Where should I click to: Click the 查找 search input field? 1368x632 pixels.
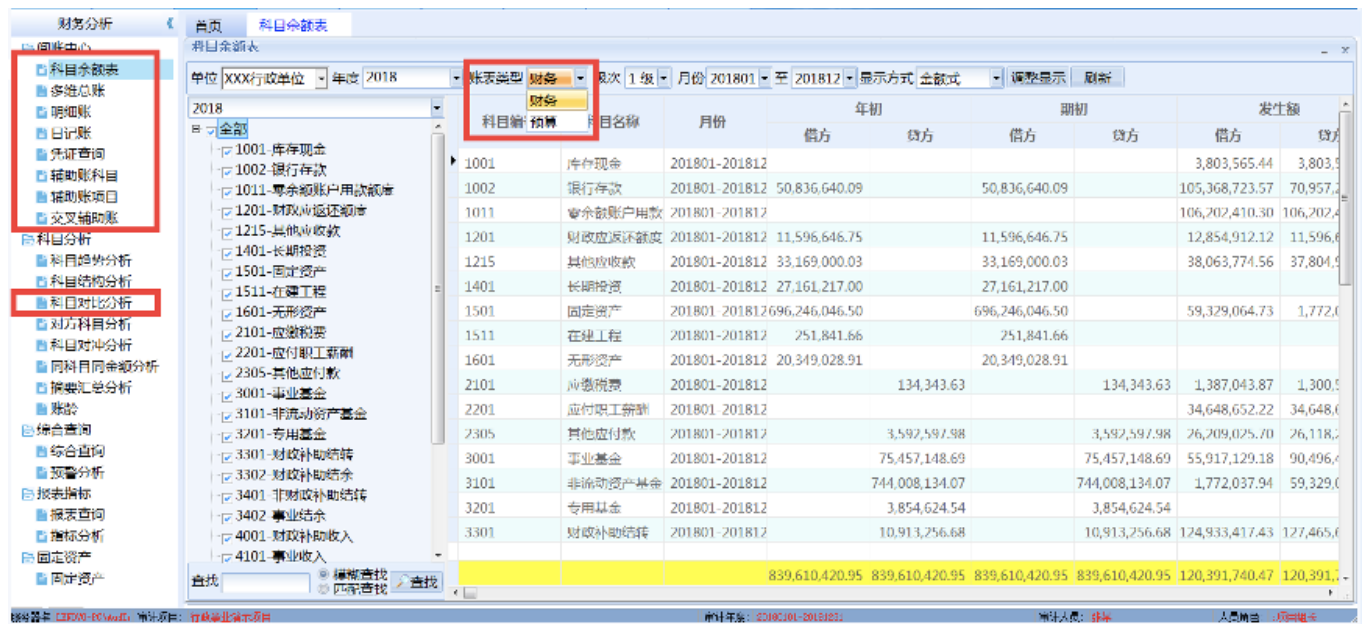point(265,582)
